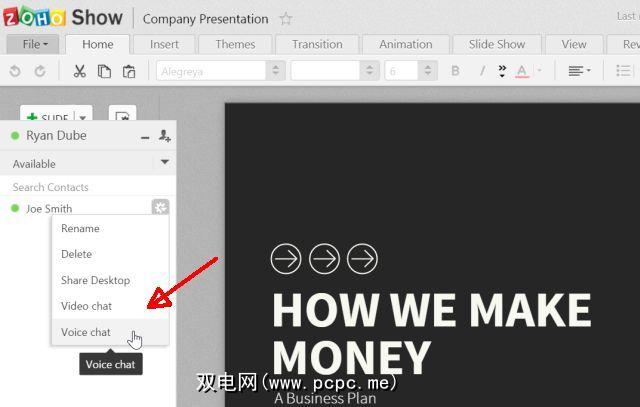Open the Animation tab

coord(406,44)
